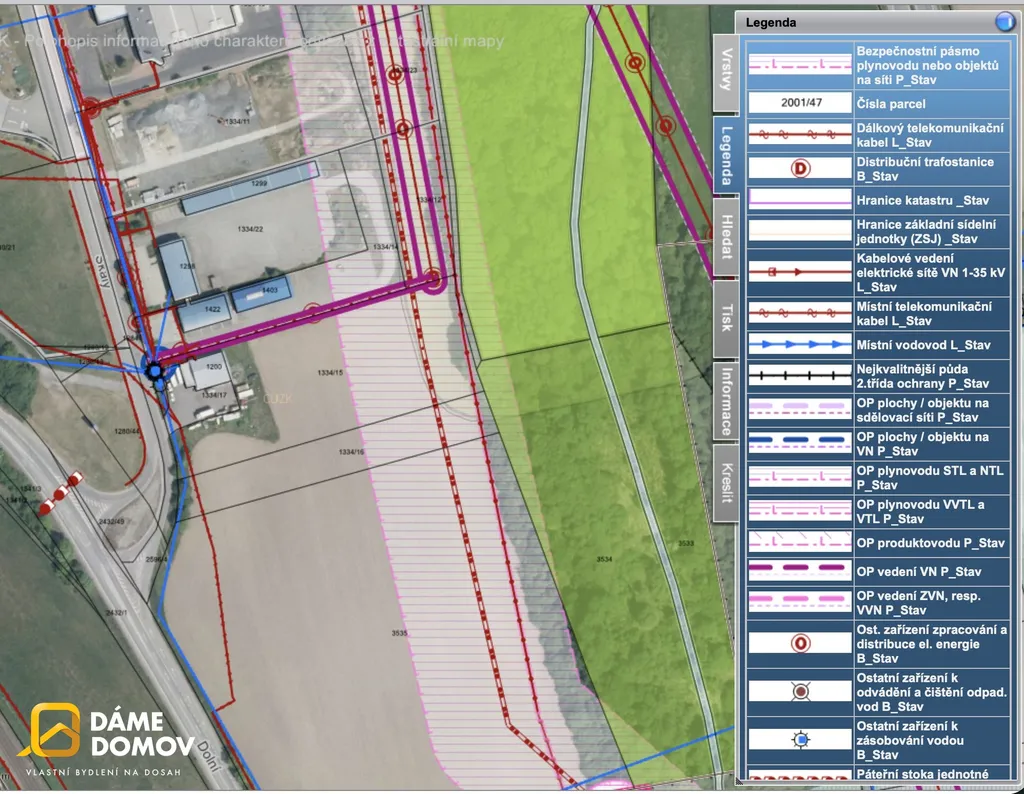1024x794 pixels.
Task: Click the Místní vodovod blue arrow symbol
Action: point(799,344)
